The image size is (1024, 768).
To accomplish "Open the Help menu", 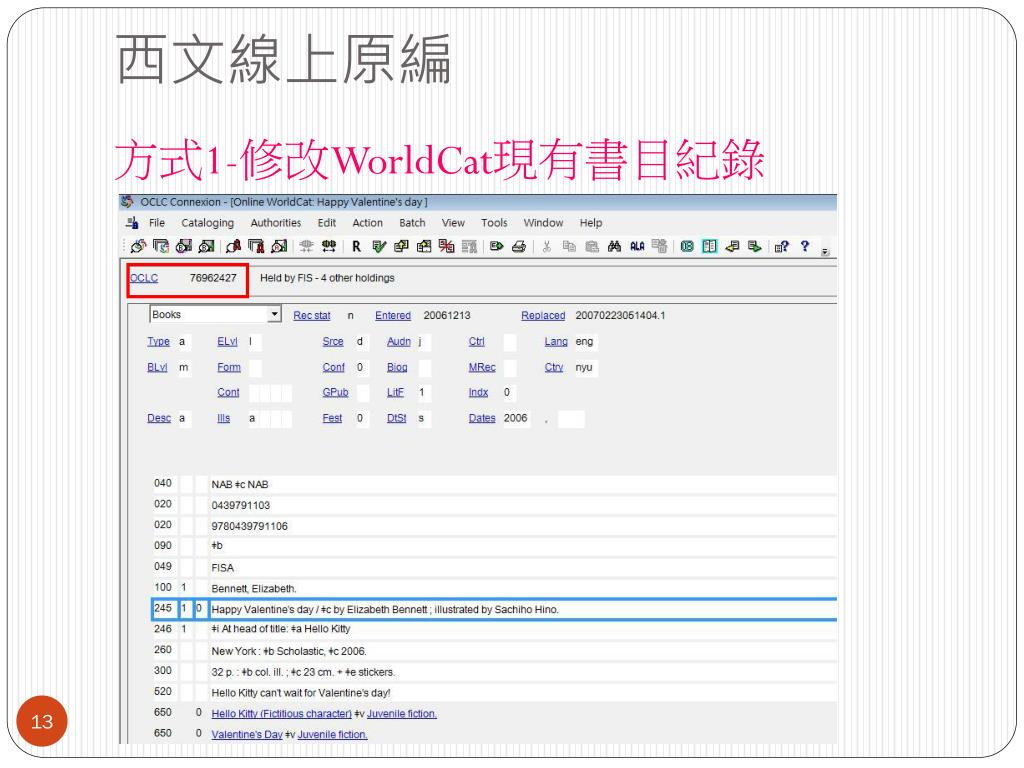I will pyautogui.click(x=591, y=223).
